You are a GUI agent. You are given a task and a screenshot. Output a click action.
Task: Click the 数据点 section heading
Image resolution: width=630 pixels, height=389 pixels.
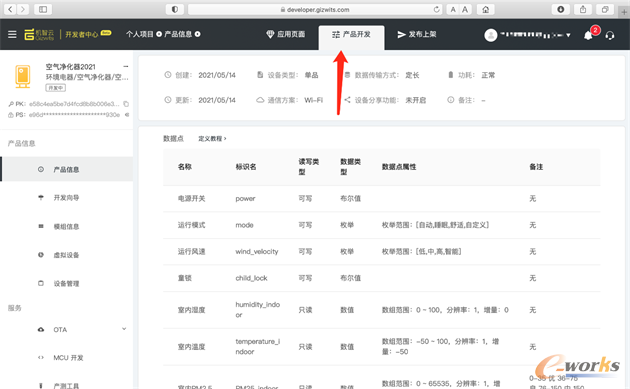tap(174, 139)
